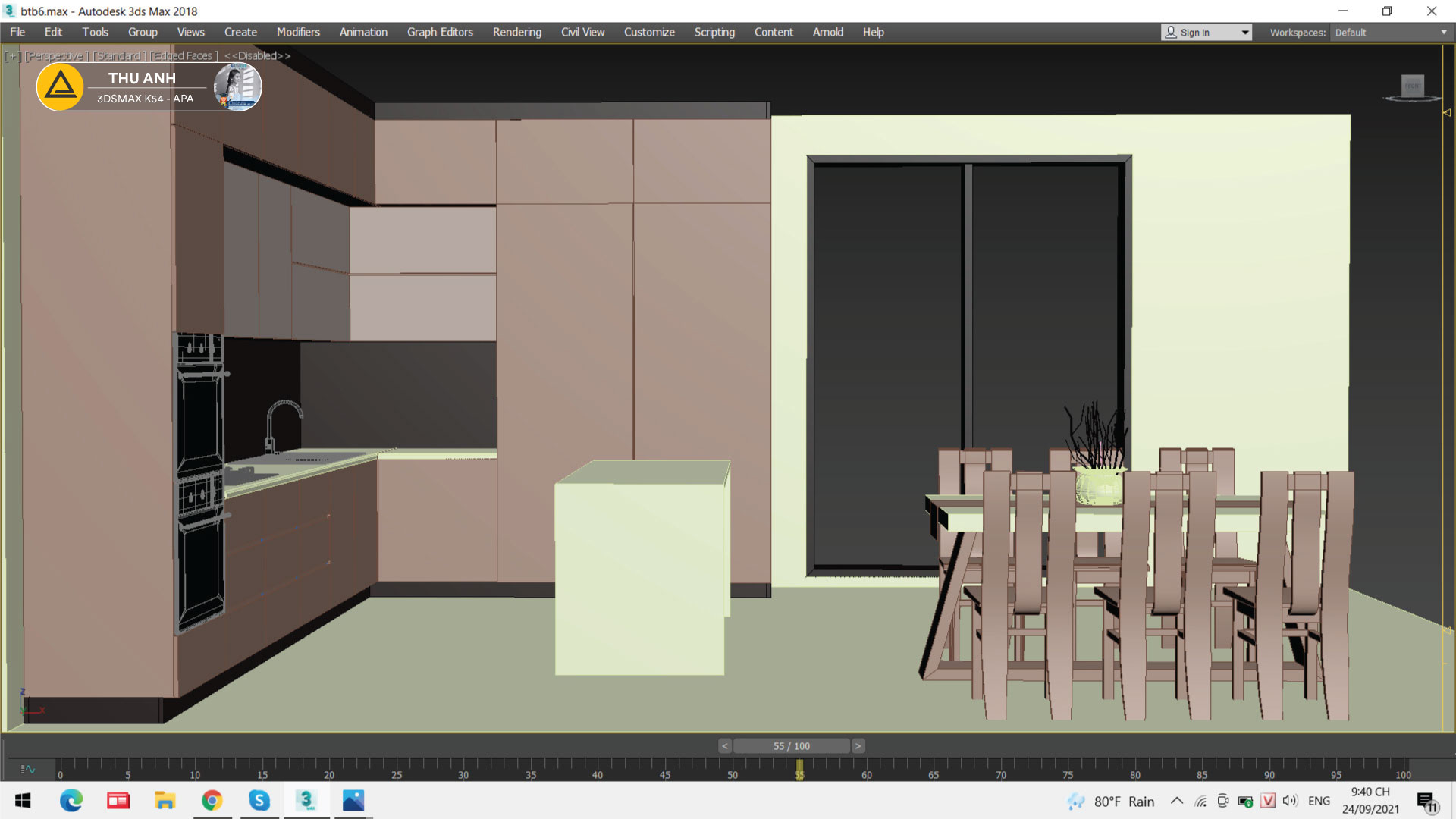Open the Modifiers menu
Viewport: 1456px width, 819px height.
coord(298,32)
